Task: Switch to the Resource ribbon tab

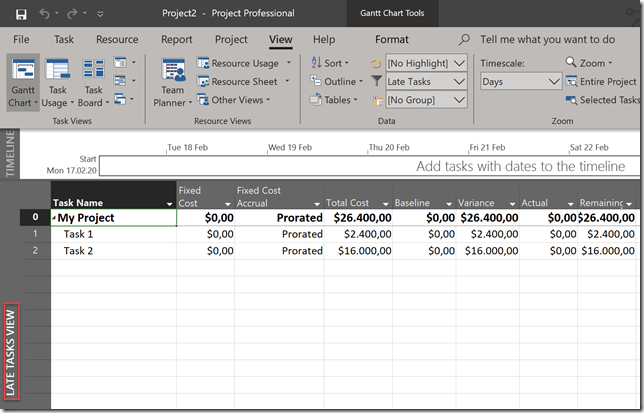Action: point(117,40)
